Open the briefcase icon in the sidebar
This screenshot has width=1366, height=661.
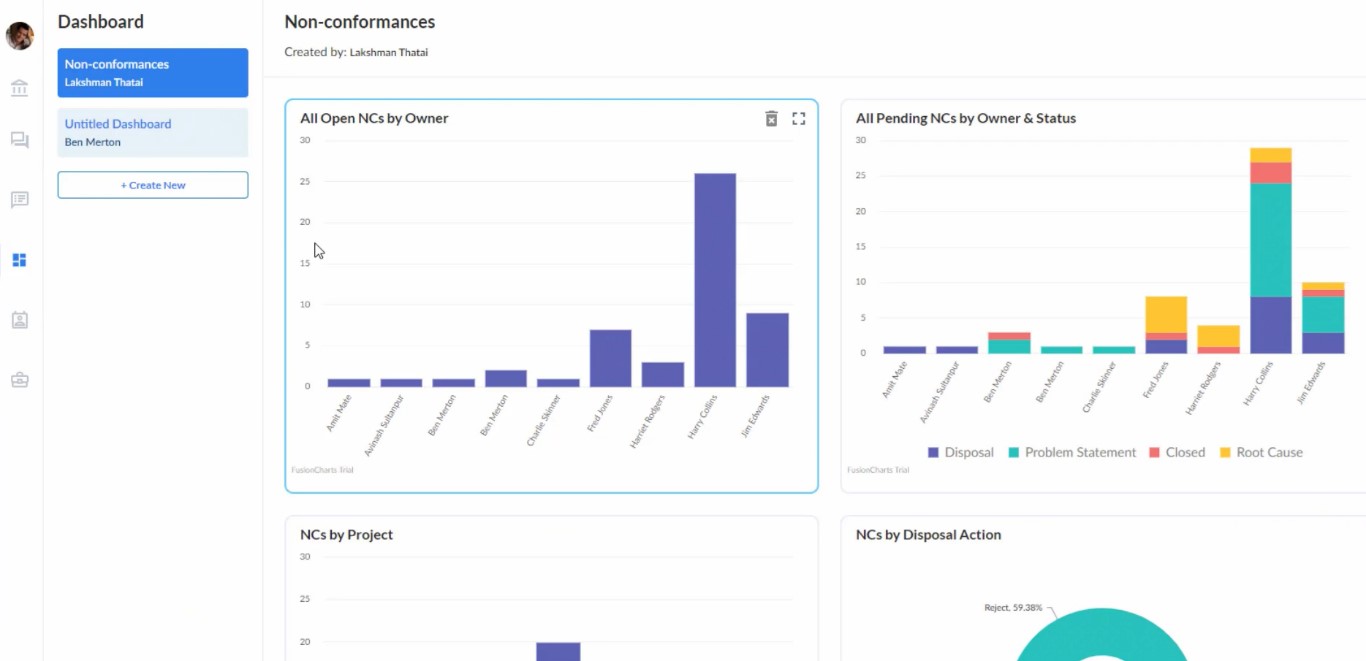coord(18,379)
